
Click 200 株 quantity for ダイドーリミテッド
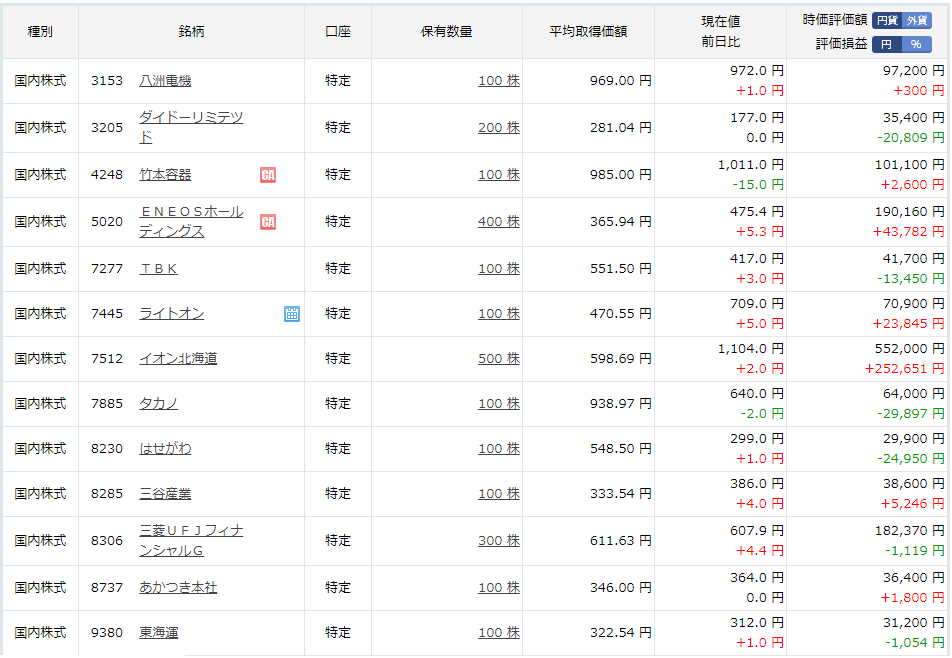click(x=499, y=127)
